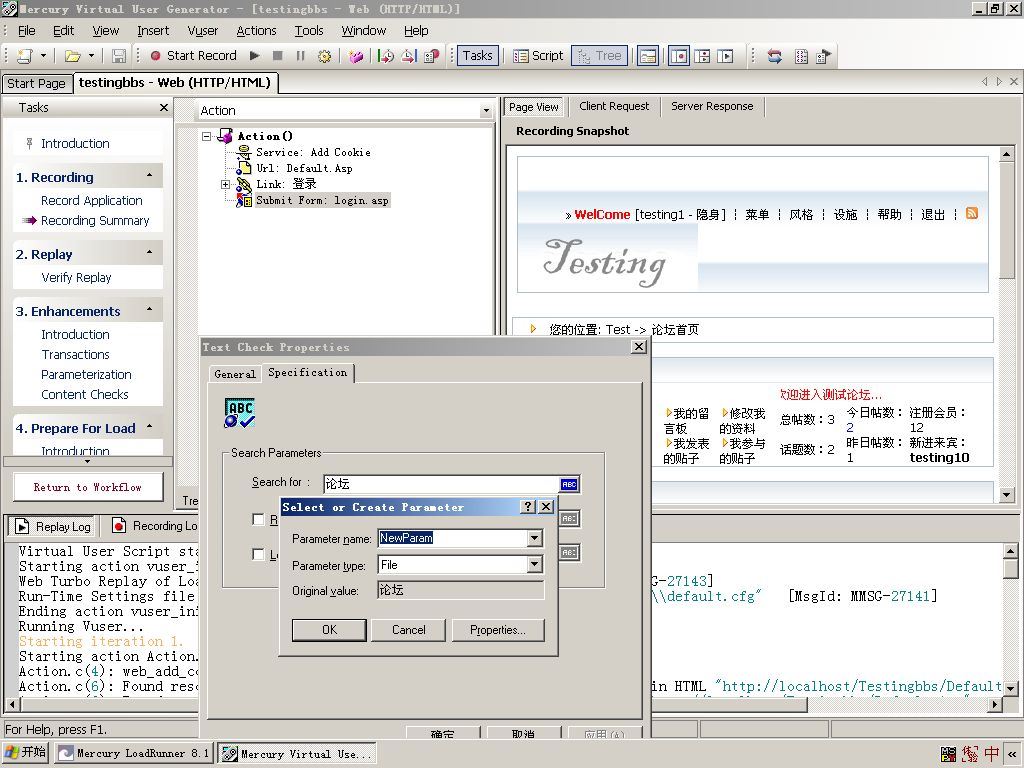This screenshot has width=1024, height=768.
Task: Insert a start transaction via toolbar icon
Action: (x=386, y=56)
